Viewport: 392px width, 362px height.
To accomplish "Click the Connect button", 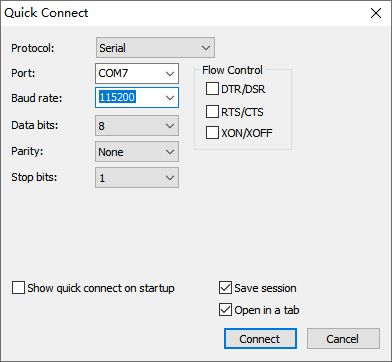I will [x=260, y=339].
